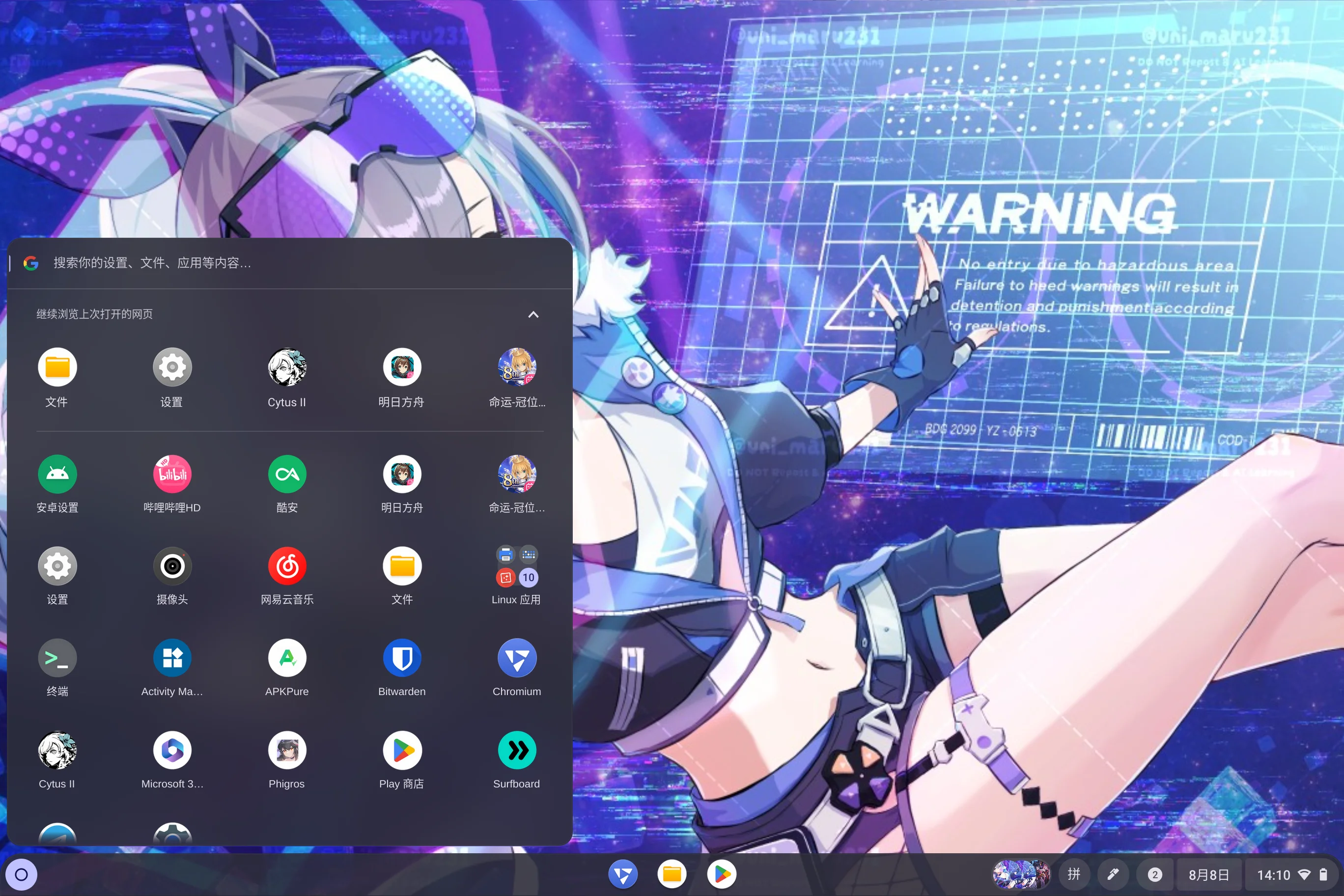Open Bitwarden

[x=402, y=658]
